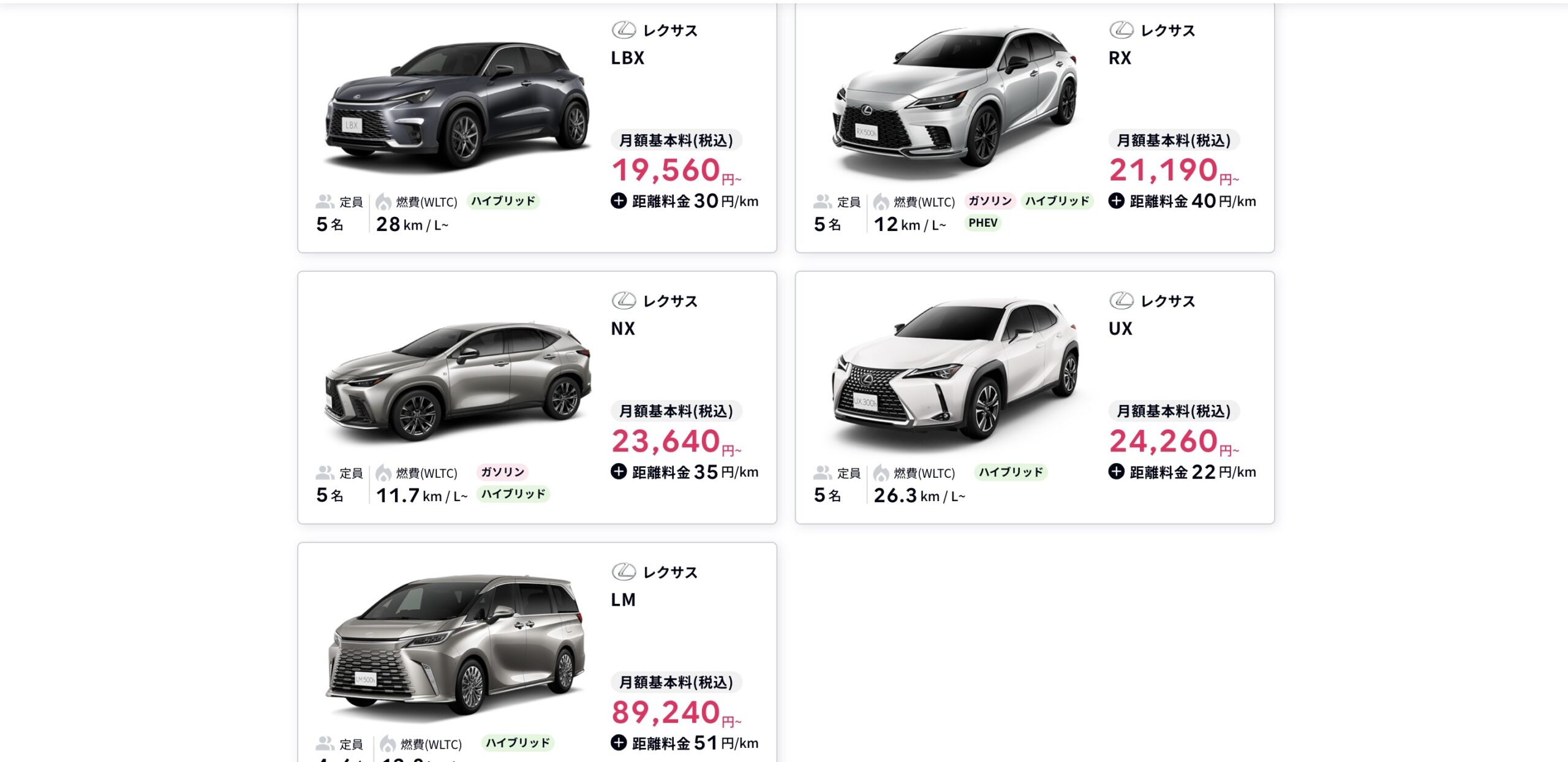Click the PHEV tag on RX card

pyautogui.click(x=983, y=223)
